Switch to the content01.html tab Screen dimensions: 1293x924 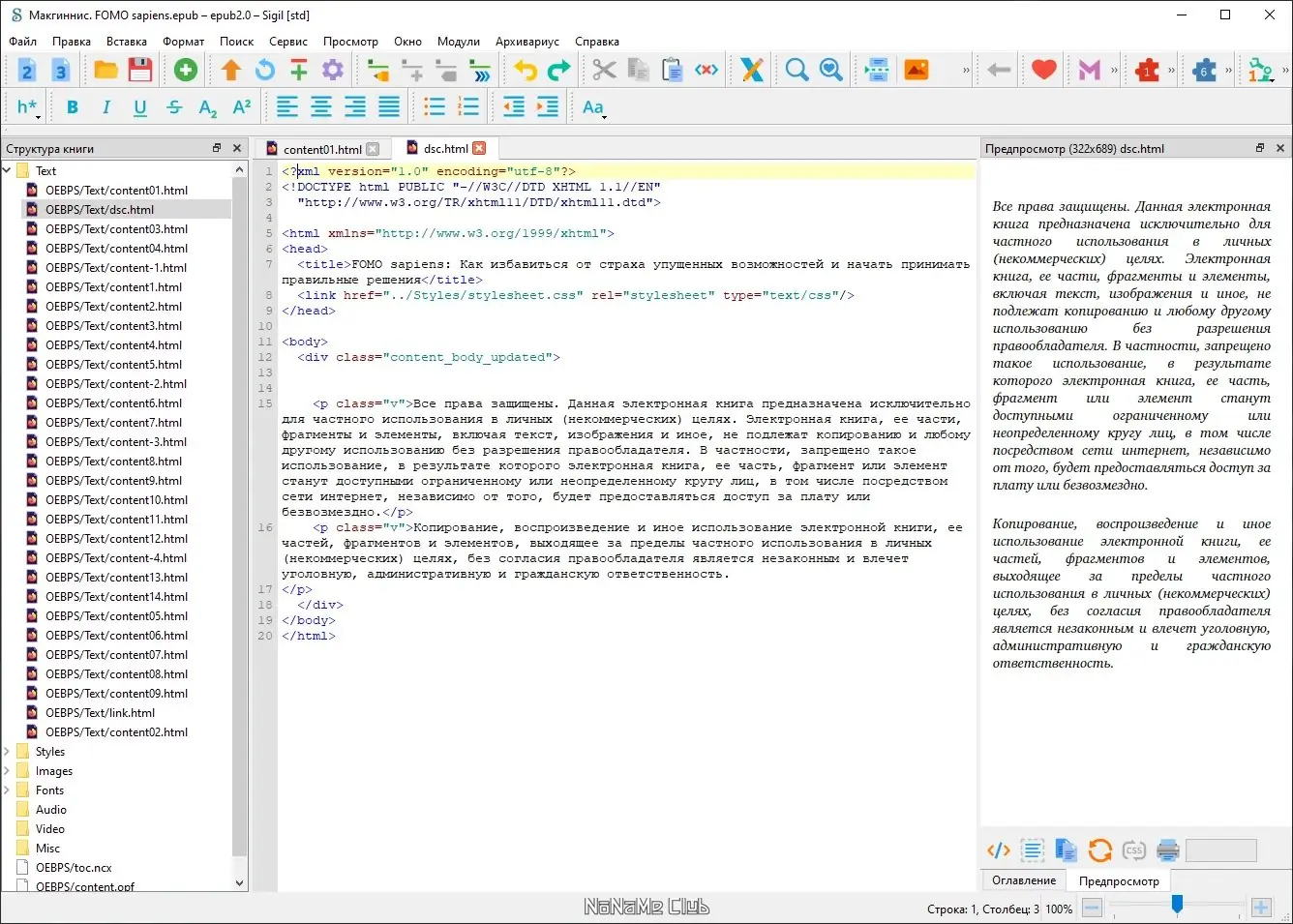point(321,149)
